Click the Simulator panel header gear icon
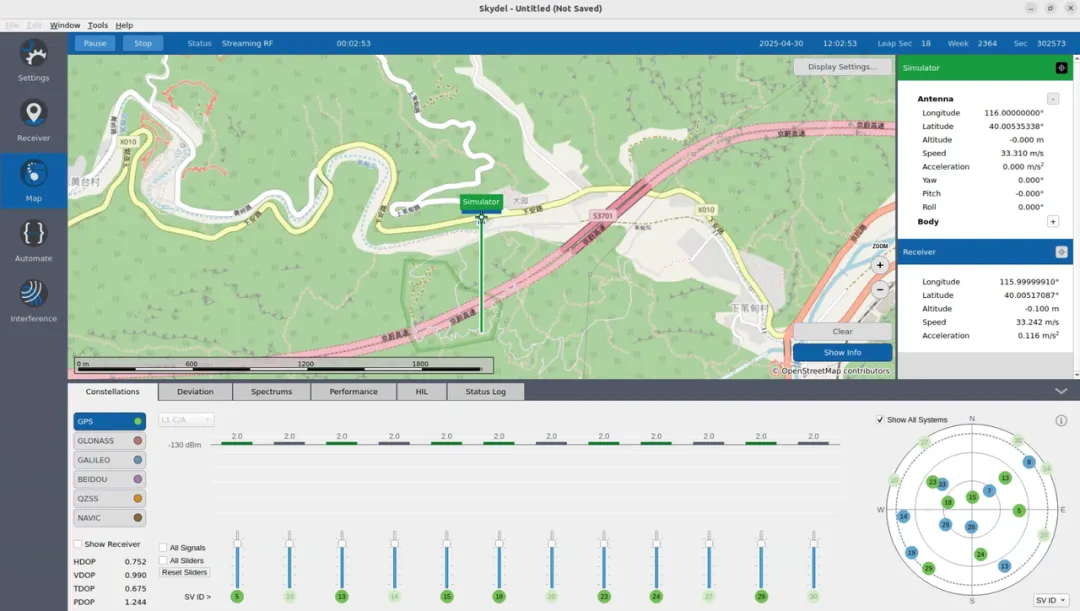The image size is (1080, 611). (1061, 68)
